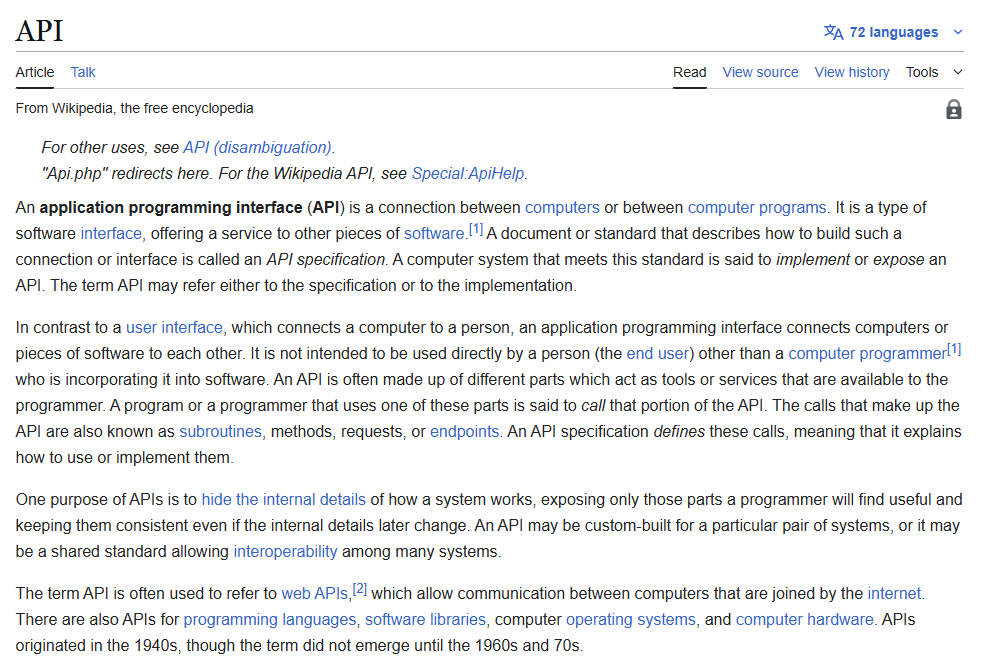Image resolution: width=984 pixels, height=667 pixels.
Task: Click the operating systems link
Action: click(631, 619)
